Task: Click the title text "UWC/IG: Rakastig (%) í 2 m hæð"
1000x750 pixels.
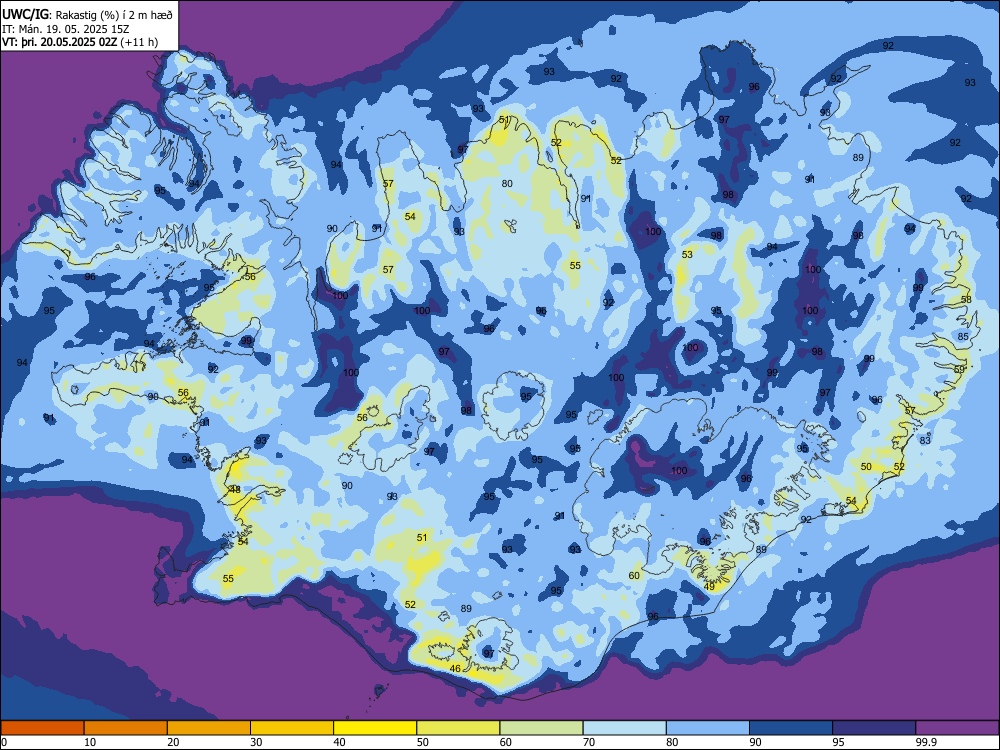Action: tap(87, 15)
